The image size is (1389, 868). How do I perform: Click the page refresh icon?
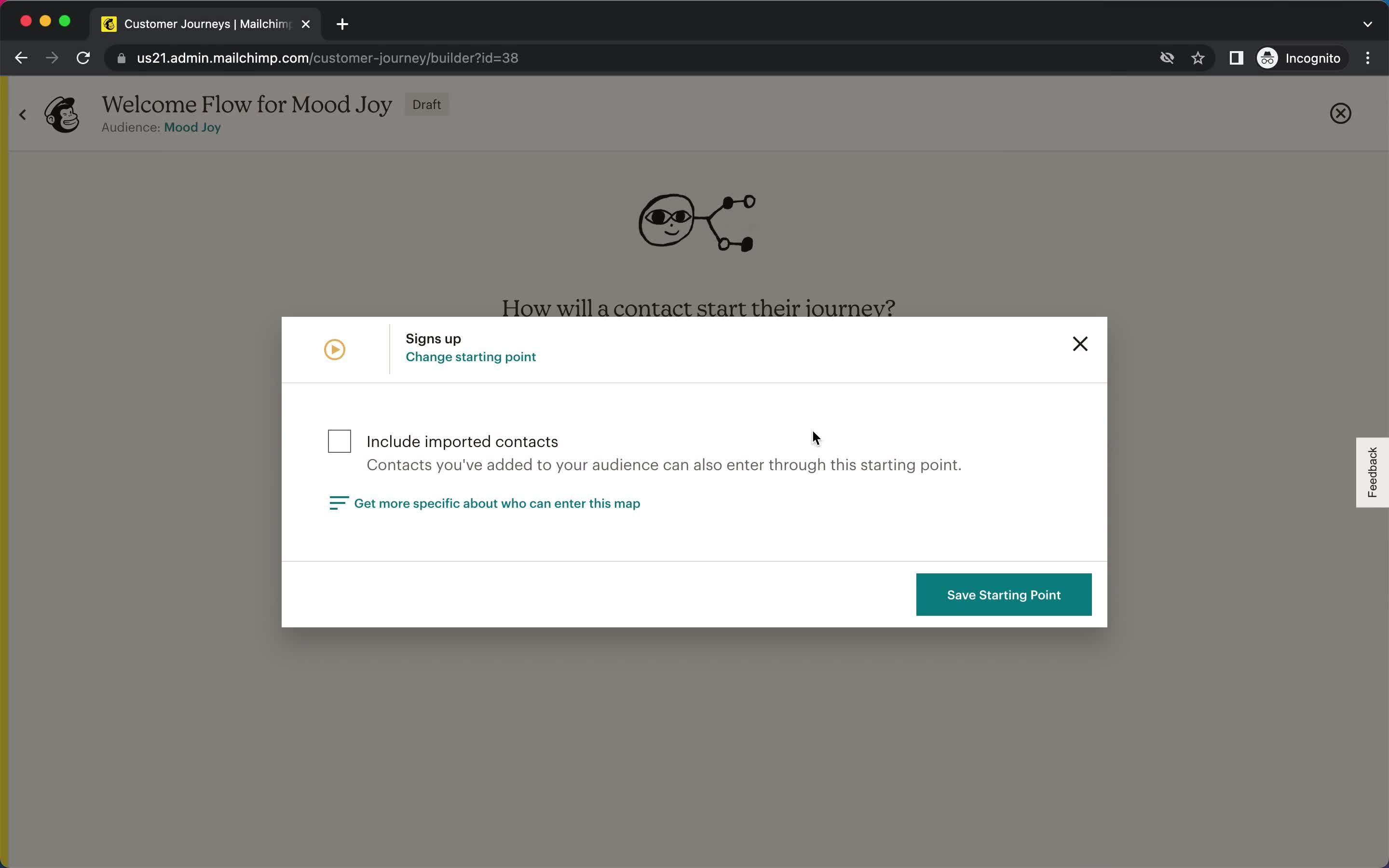[85, 58]
